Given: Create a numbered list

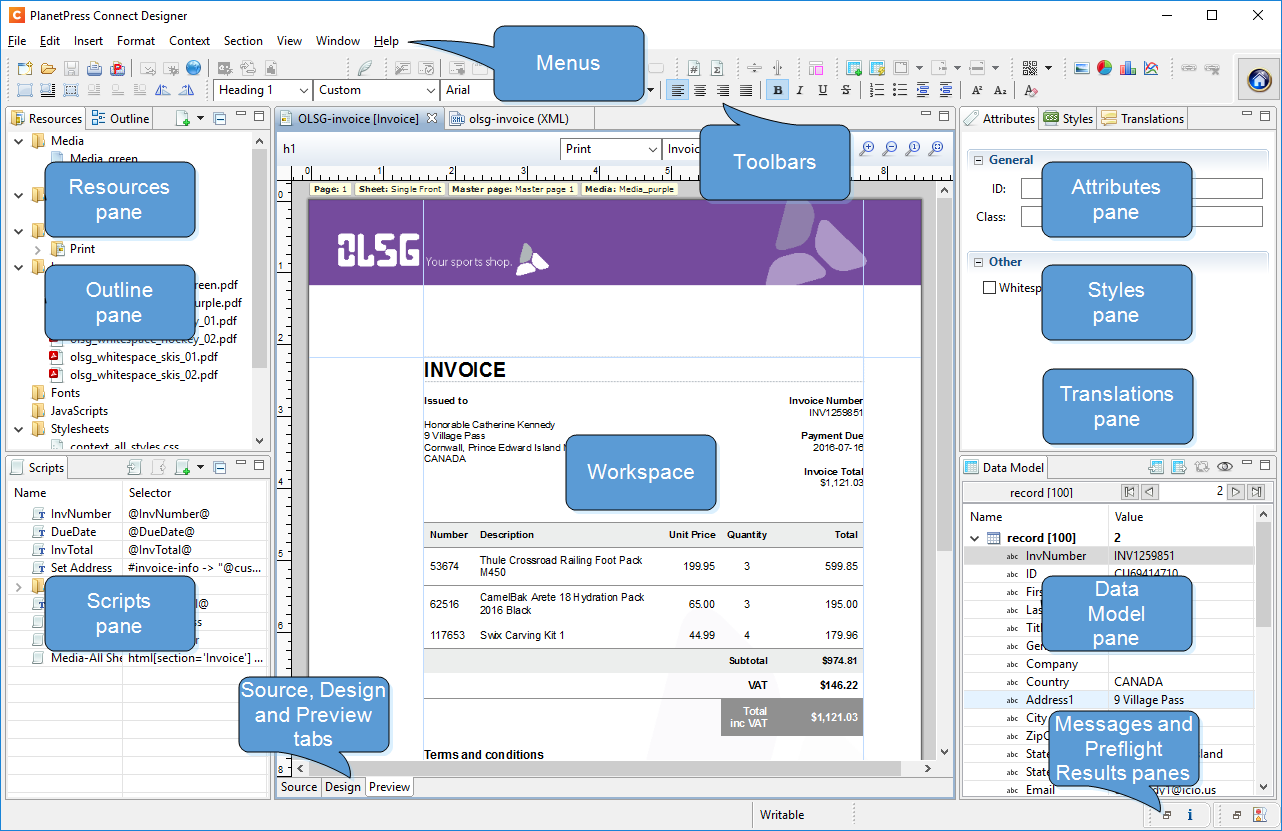Looking at the screenshot, I should (877, 90).
